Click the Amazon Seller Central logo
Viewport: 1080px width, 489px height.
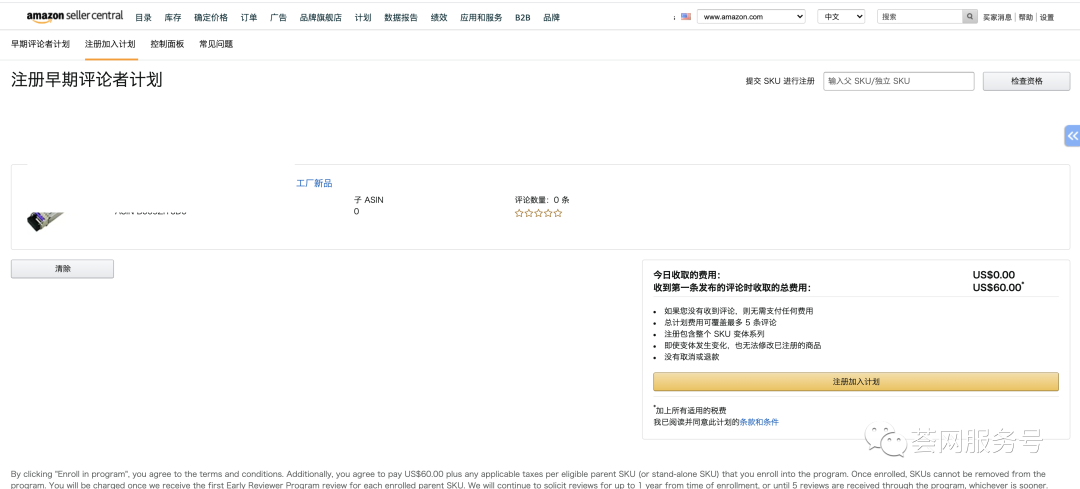(x=75, y=16)
